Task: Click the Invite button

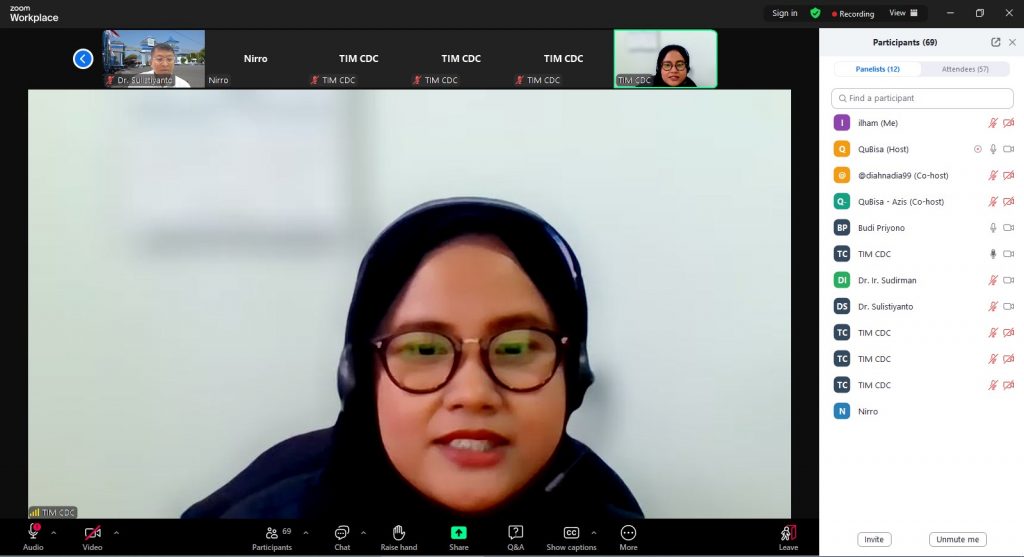Action: pos(873,539)
